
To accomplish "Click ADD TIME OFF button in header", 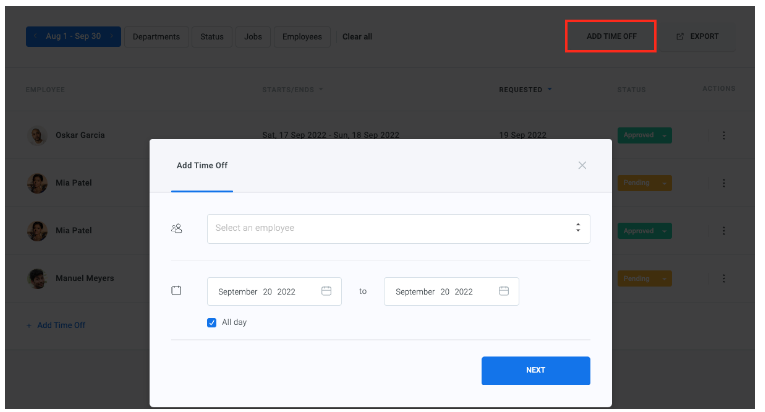I will [611, 36].
